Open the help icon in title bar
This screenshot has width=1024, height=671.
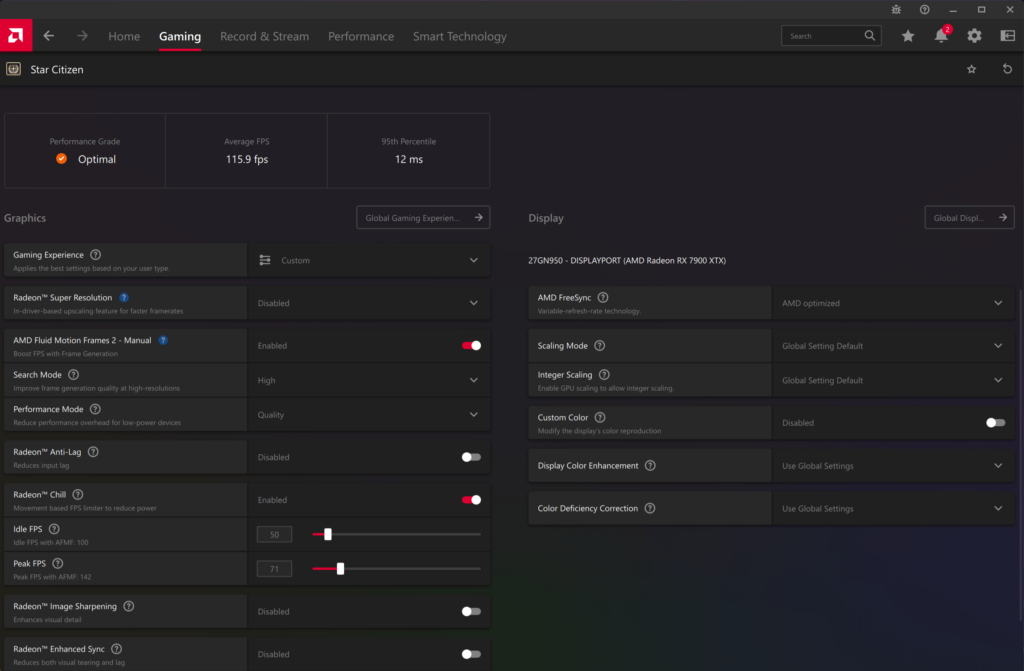tap(924, 9)
